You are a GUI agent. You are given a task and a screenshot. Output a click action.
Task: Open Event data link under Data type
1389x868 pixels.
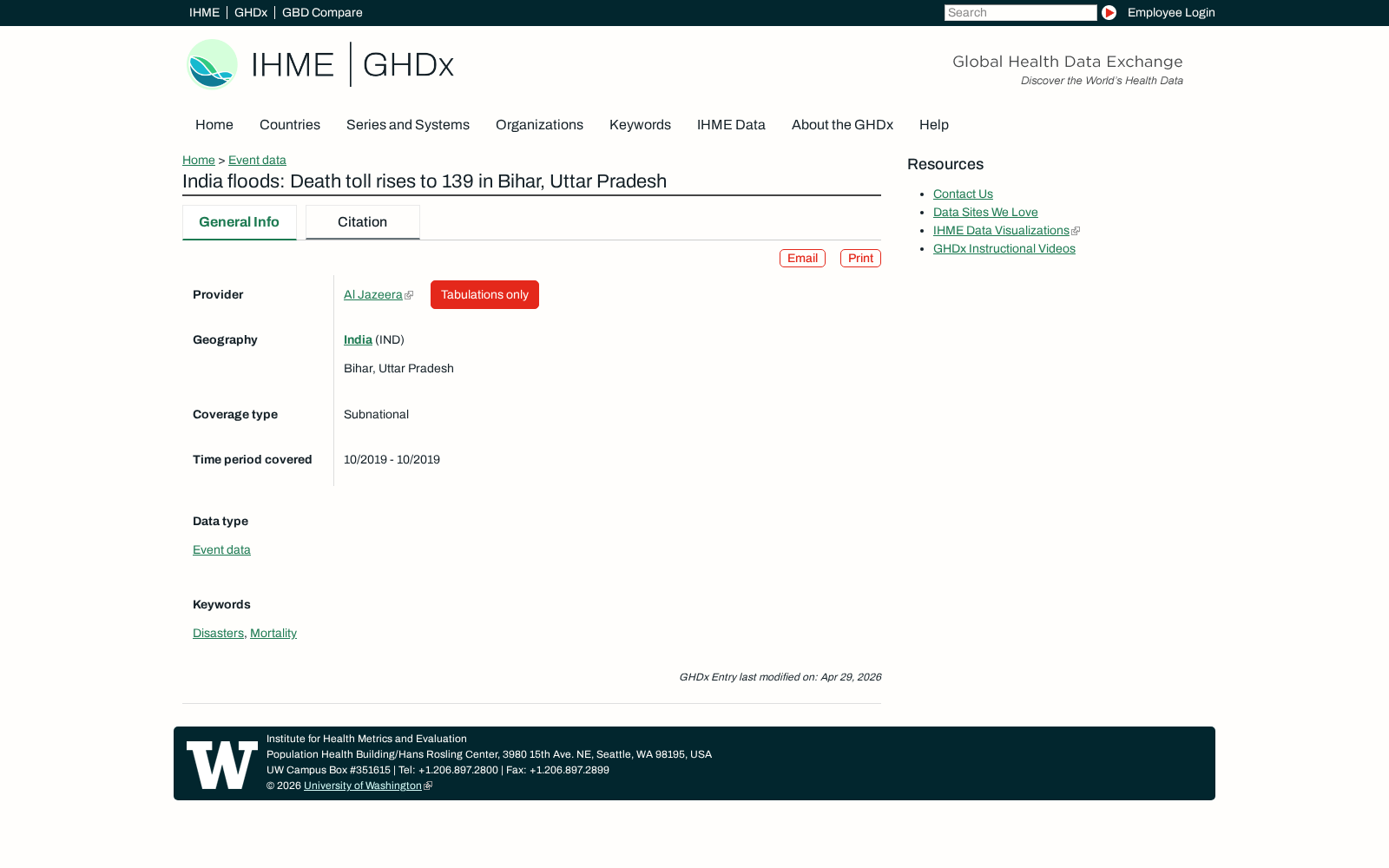point(221,550)
